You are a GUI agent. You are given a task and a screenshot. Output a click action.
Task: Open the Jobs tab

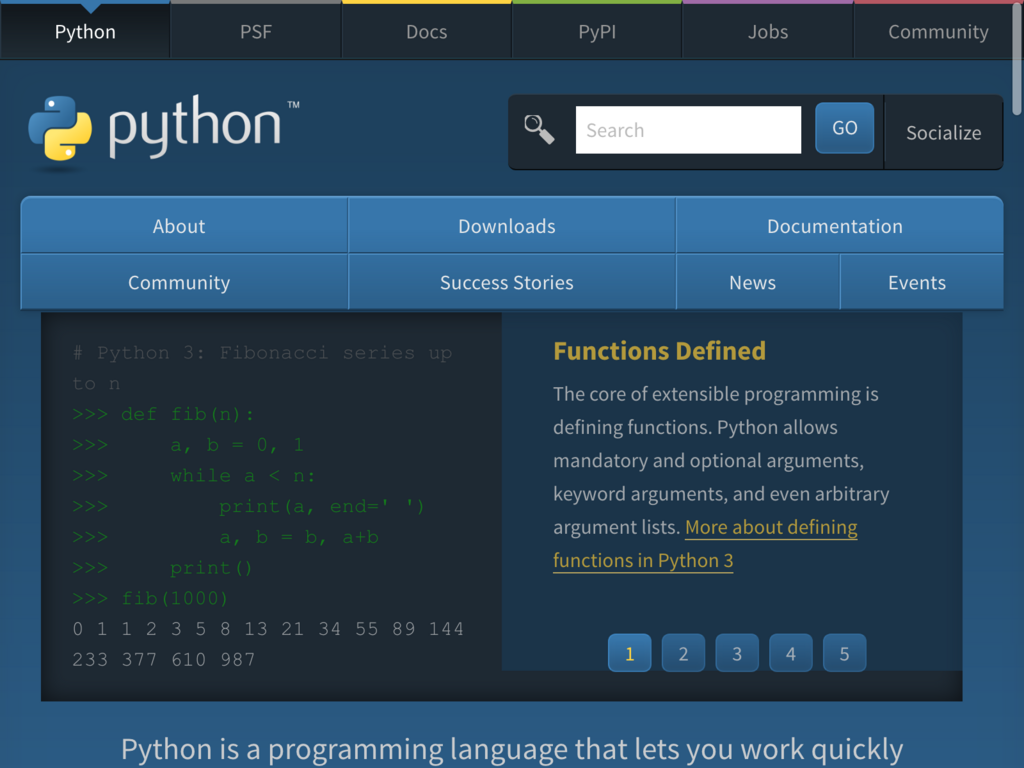point(768,31)
